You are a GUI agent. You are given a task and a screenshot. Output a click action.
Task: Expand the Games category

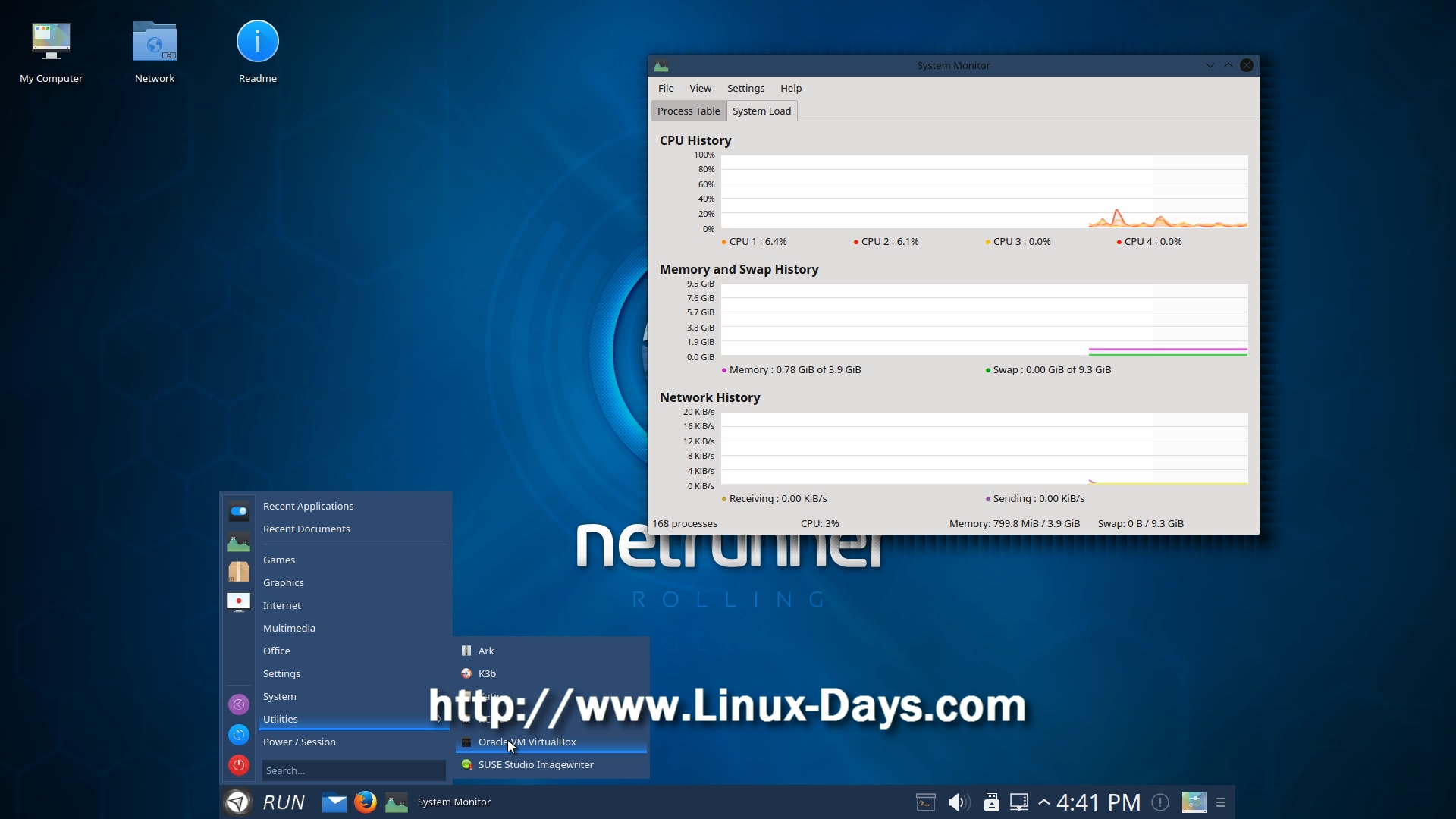[x=353, y=560]
